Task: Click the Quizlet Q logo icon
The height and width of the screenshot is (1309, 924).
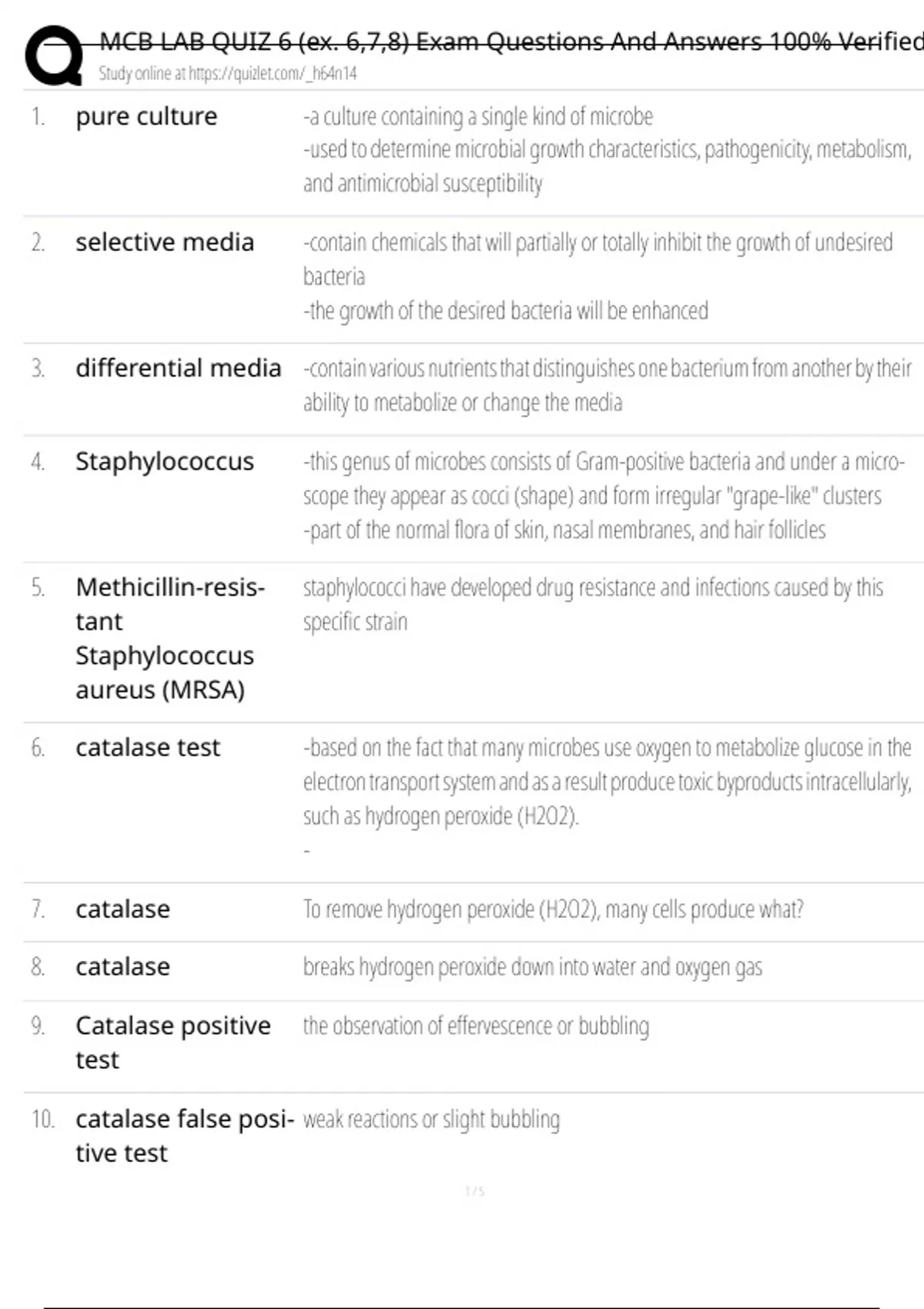Action: 54,55
